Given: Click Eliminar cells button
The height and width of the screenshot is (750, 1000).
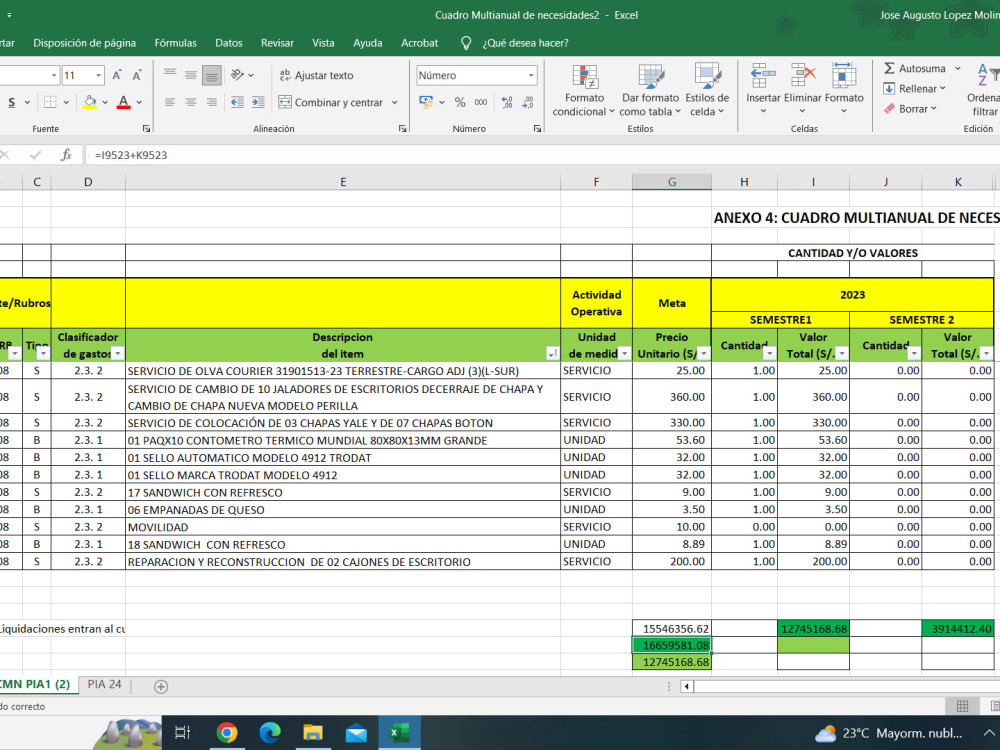Looking at the screenshot, I should pyautogui.click(x=802, y=89).
